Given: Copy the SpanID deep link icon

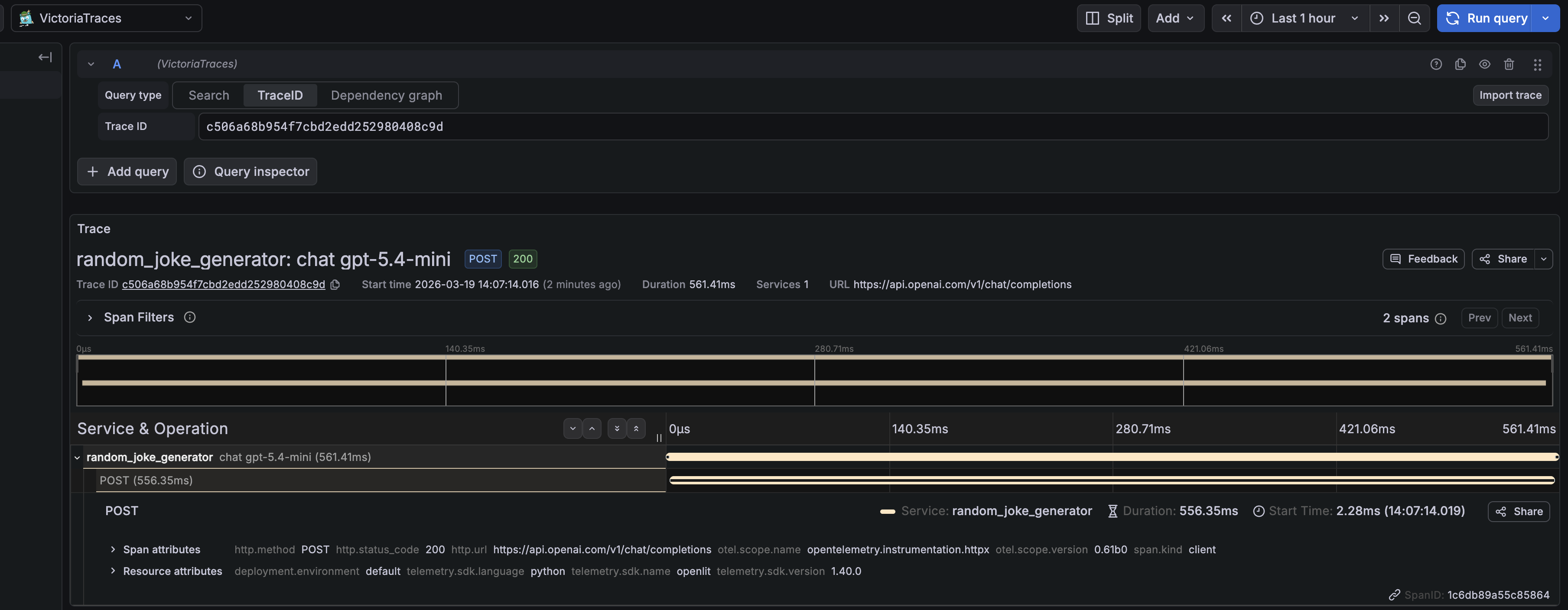Looking at the screenshot, I should 1395,595.
